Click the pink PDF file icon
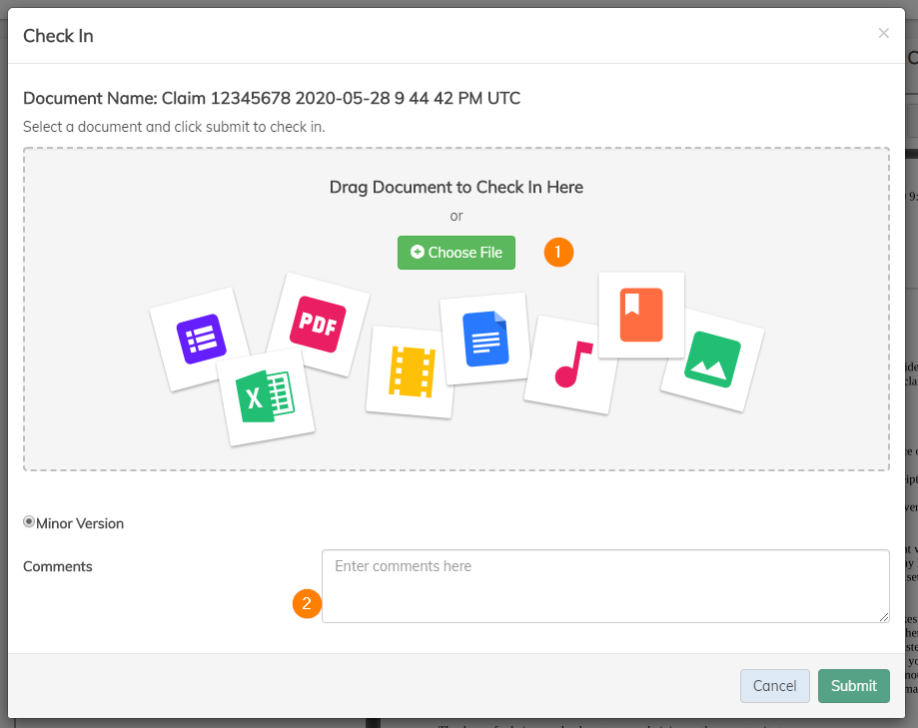 [317, 324]
